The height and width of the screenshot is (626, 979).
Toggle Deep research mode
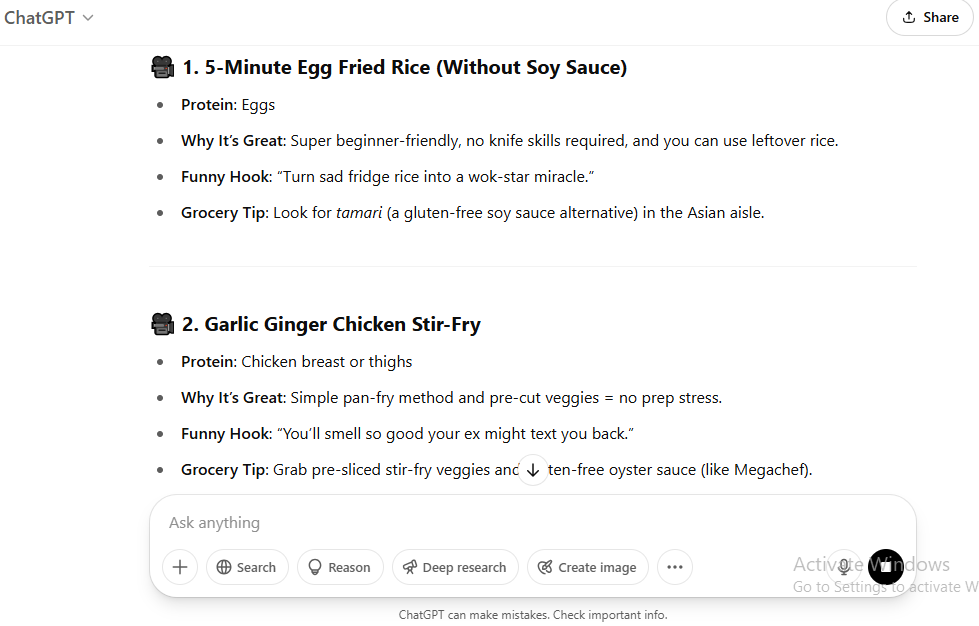click(455, 567)
